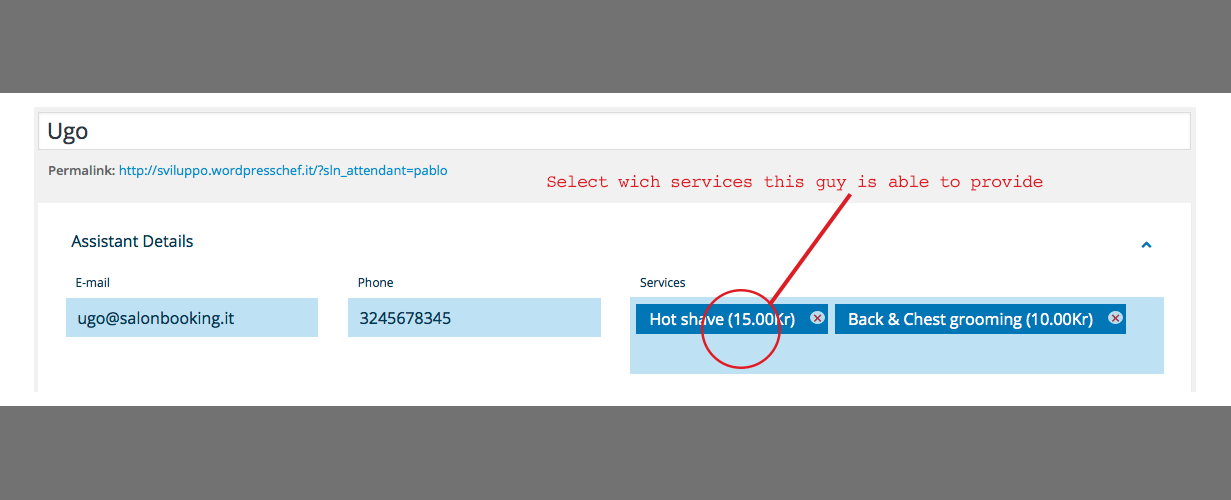
Task: Click the Phone field label
Action: tap(375, 283)
